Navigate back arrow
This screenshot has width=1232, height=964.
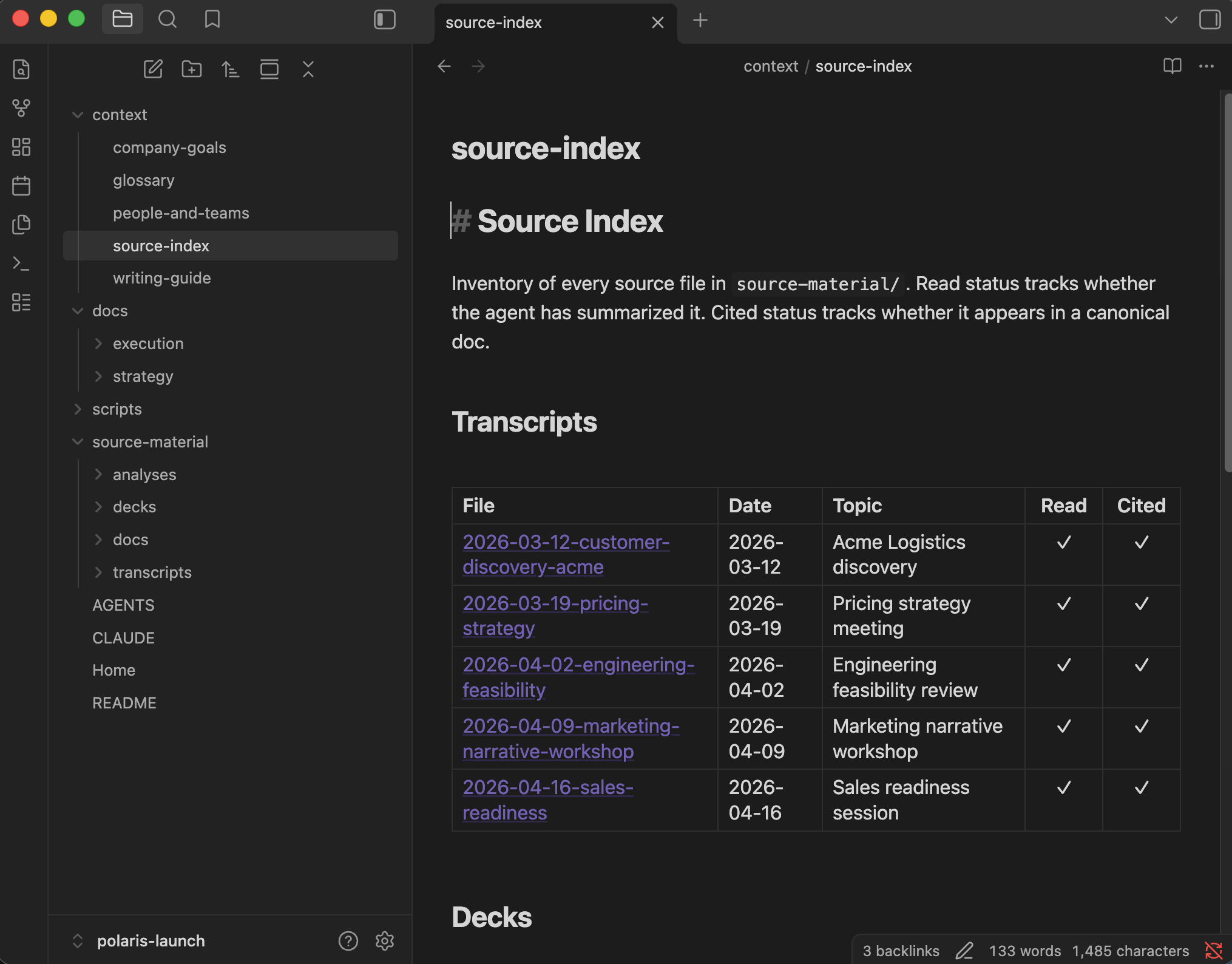pyautogui.click(x=444, y=66)
